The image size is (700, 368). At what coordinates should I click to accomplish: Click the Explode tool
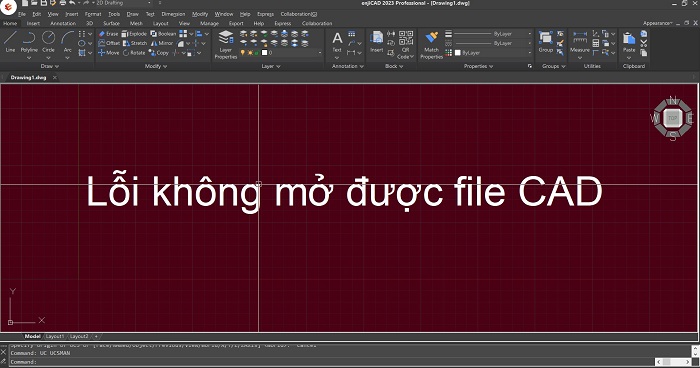point(134,33)
